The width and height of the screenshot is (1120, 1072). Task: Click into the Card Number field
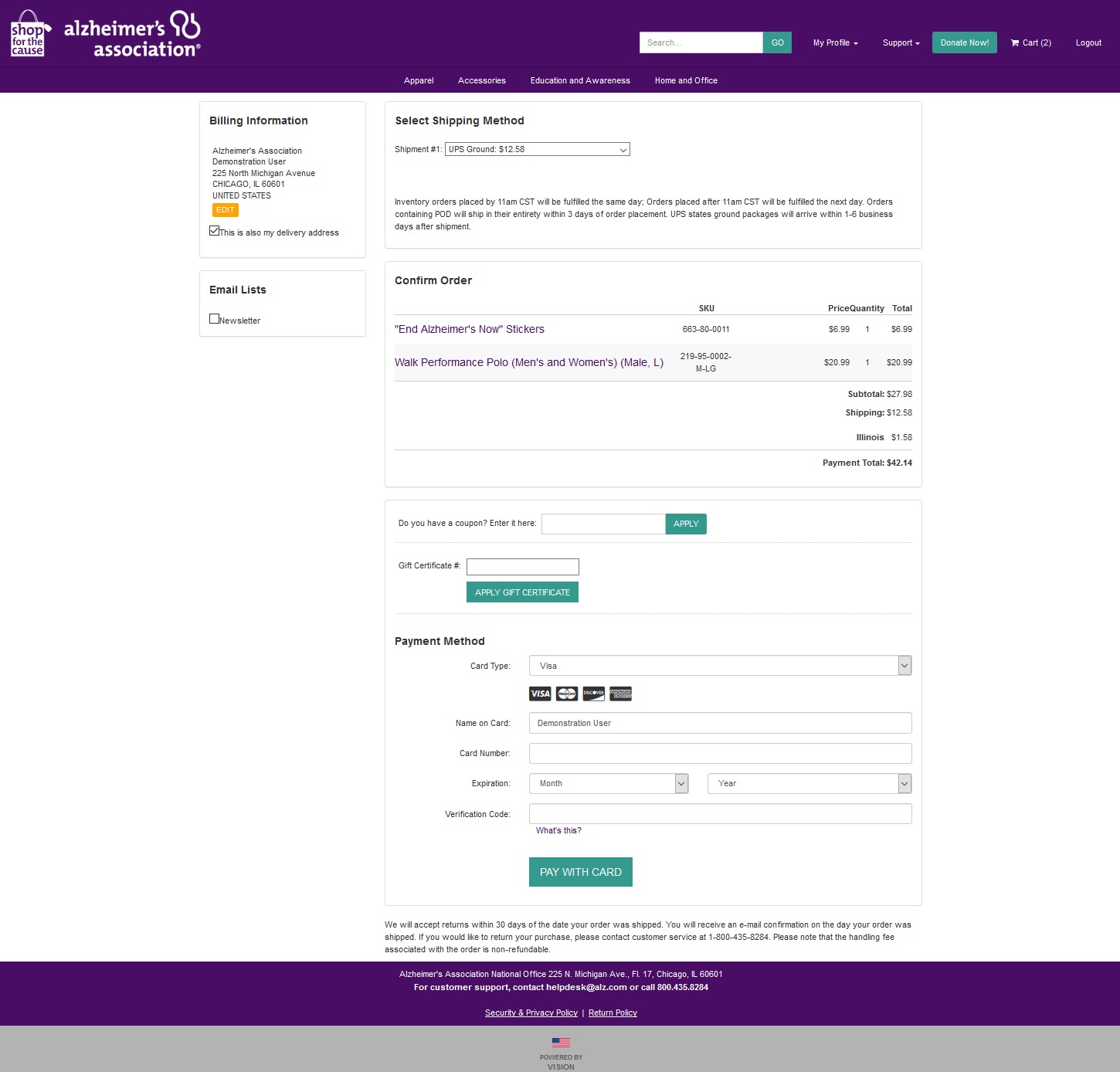coord(720,754)
